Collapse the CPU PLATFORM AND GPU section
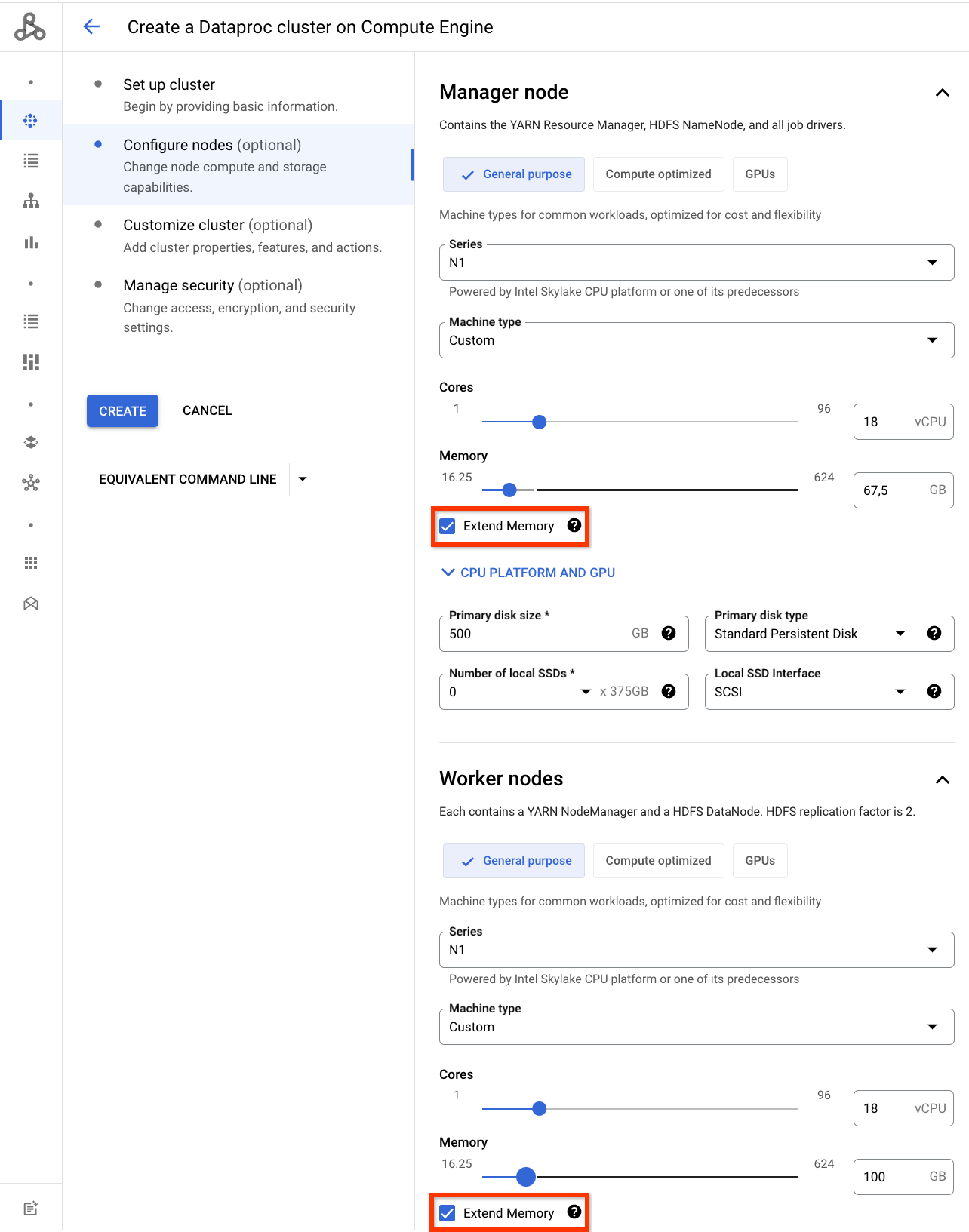Viewport: 969px width, 1232px height. pyautogui.click(x=528, y=573)
